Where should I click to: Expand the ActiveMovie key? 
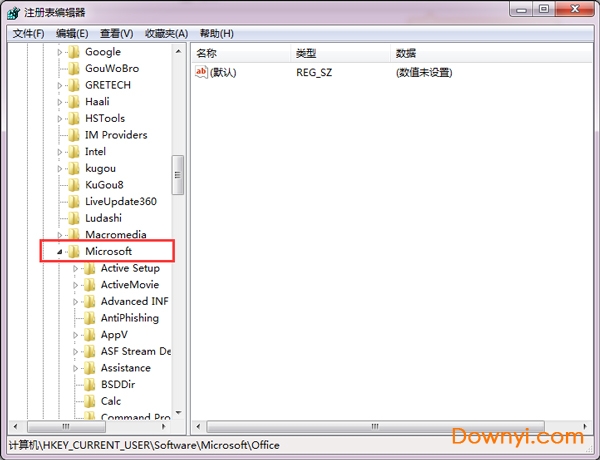pos(75,285)
